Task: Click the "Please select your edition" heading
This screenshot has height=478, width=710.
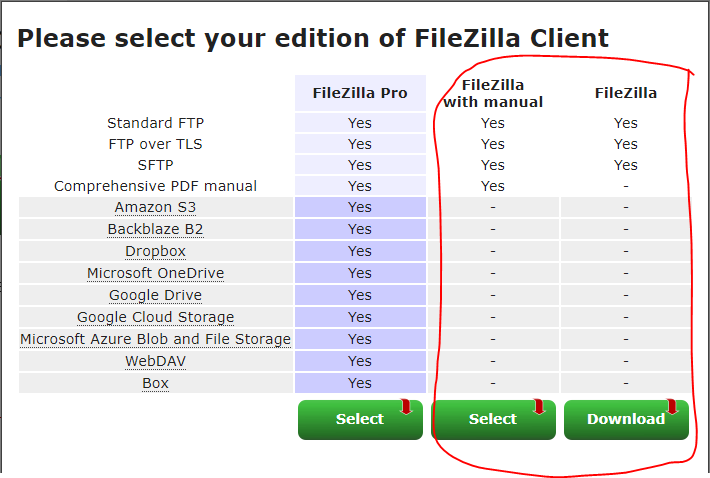Action: [313, 39]
